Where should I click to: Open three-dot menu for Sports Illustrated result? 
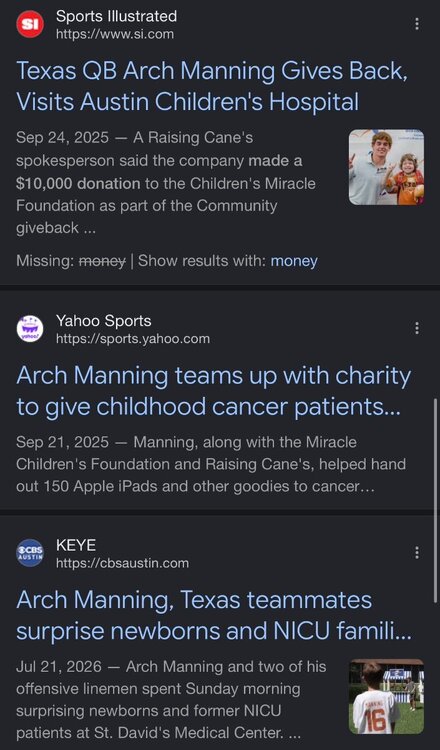coord(417,24)
